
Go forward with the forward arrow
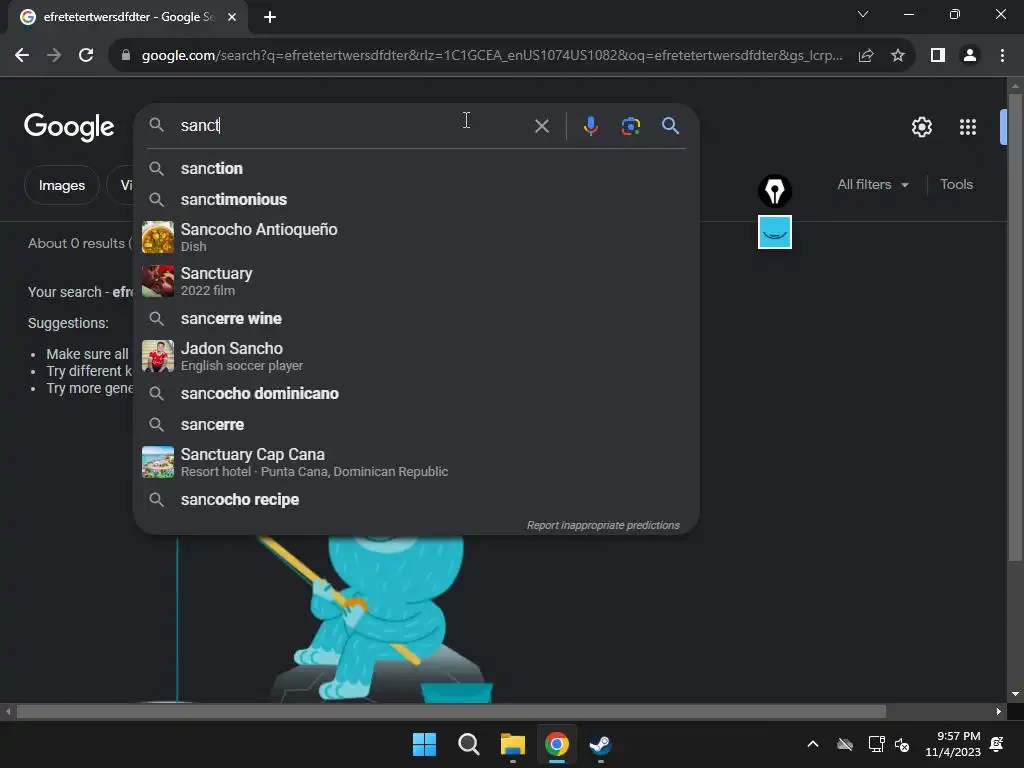[x=54, y=56]
